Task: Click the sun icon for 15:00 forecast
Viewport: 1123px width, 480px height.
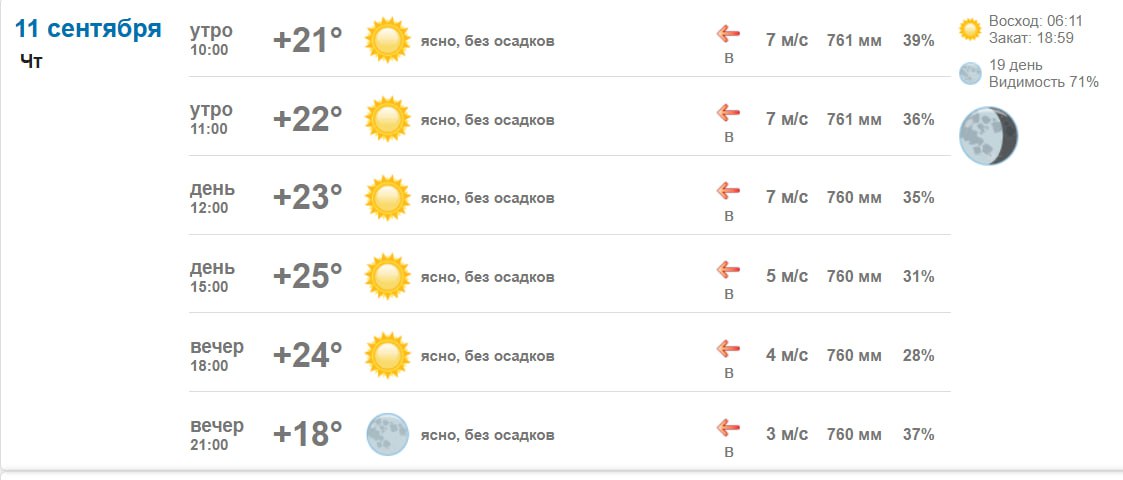Action: tap(387, 277)
